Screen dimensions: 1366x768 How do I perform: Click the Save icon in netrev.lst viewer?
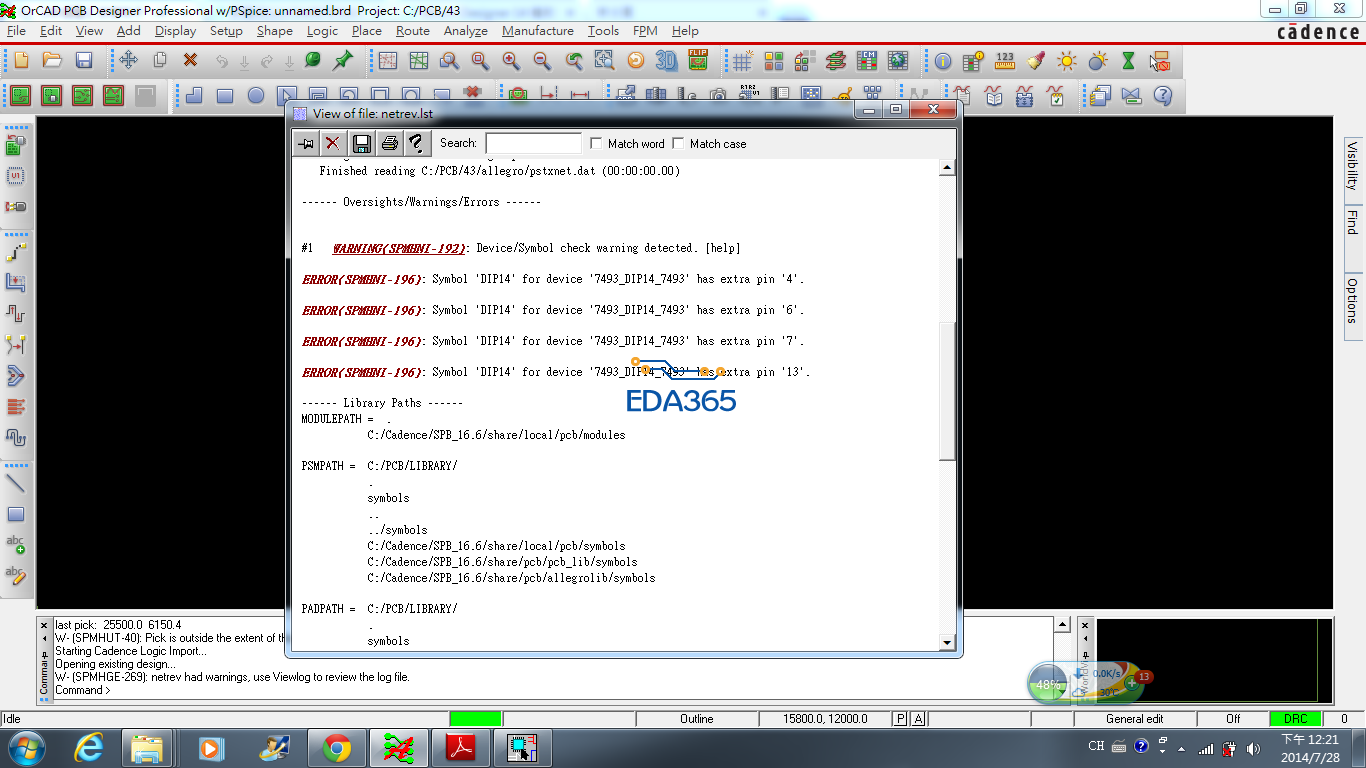tap(361, 143)
